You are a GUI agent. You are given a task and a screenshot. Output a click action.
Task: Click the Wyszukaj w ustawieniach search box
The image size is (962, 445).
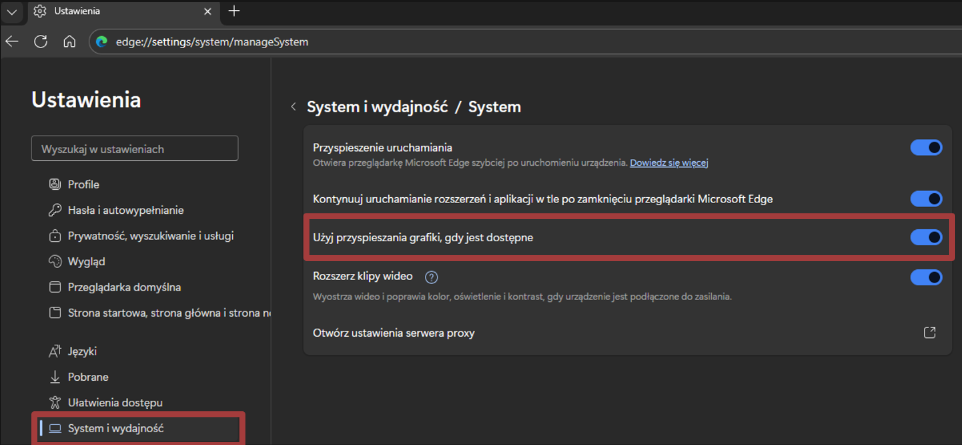point(135,149)
